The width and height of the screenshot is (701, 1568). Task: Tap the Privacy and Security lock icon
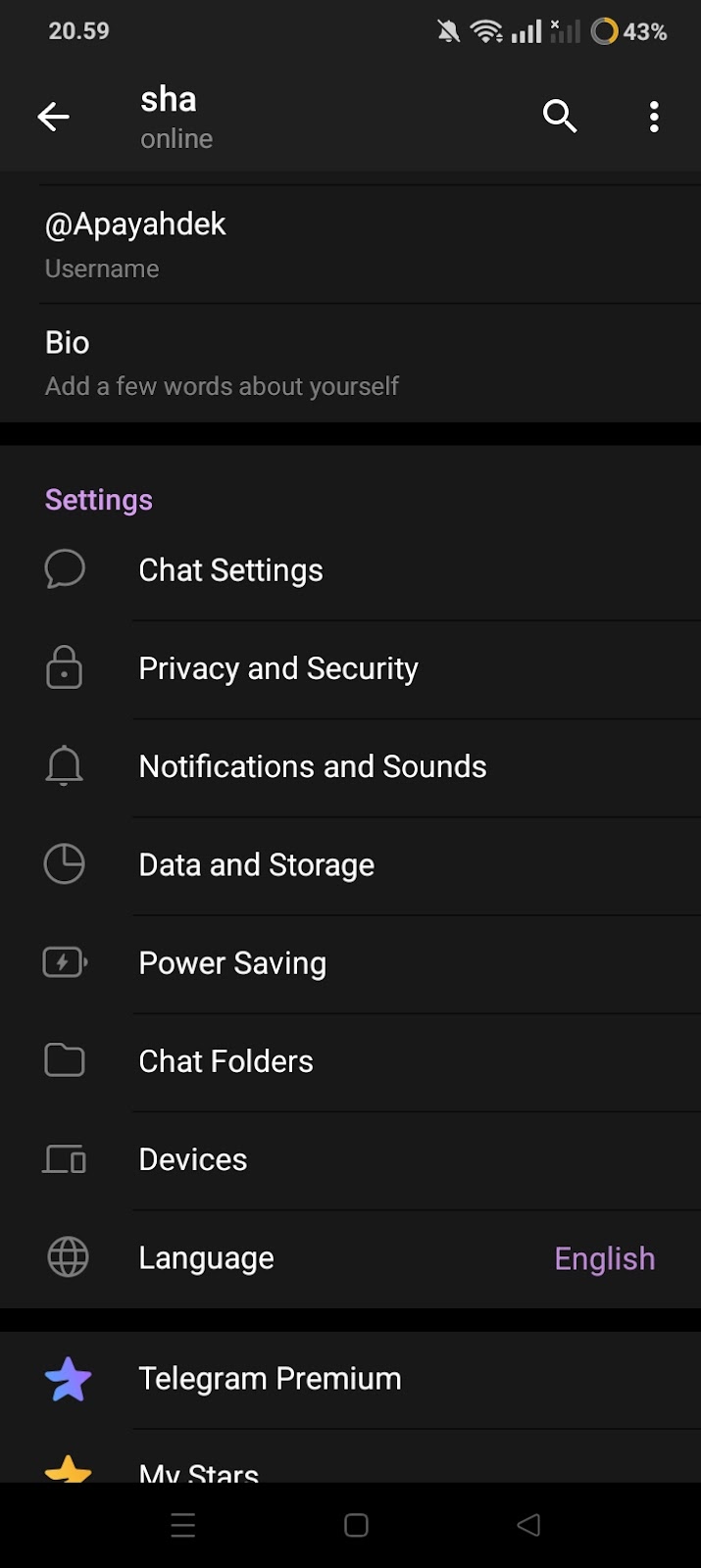pyautogui.click(x=65, y=667)
